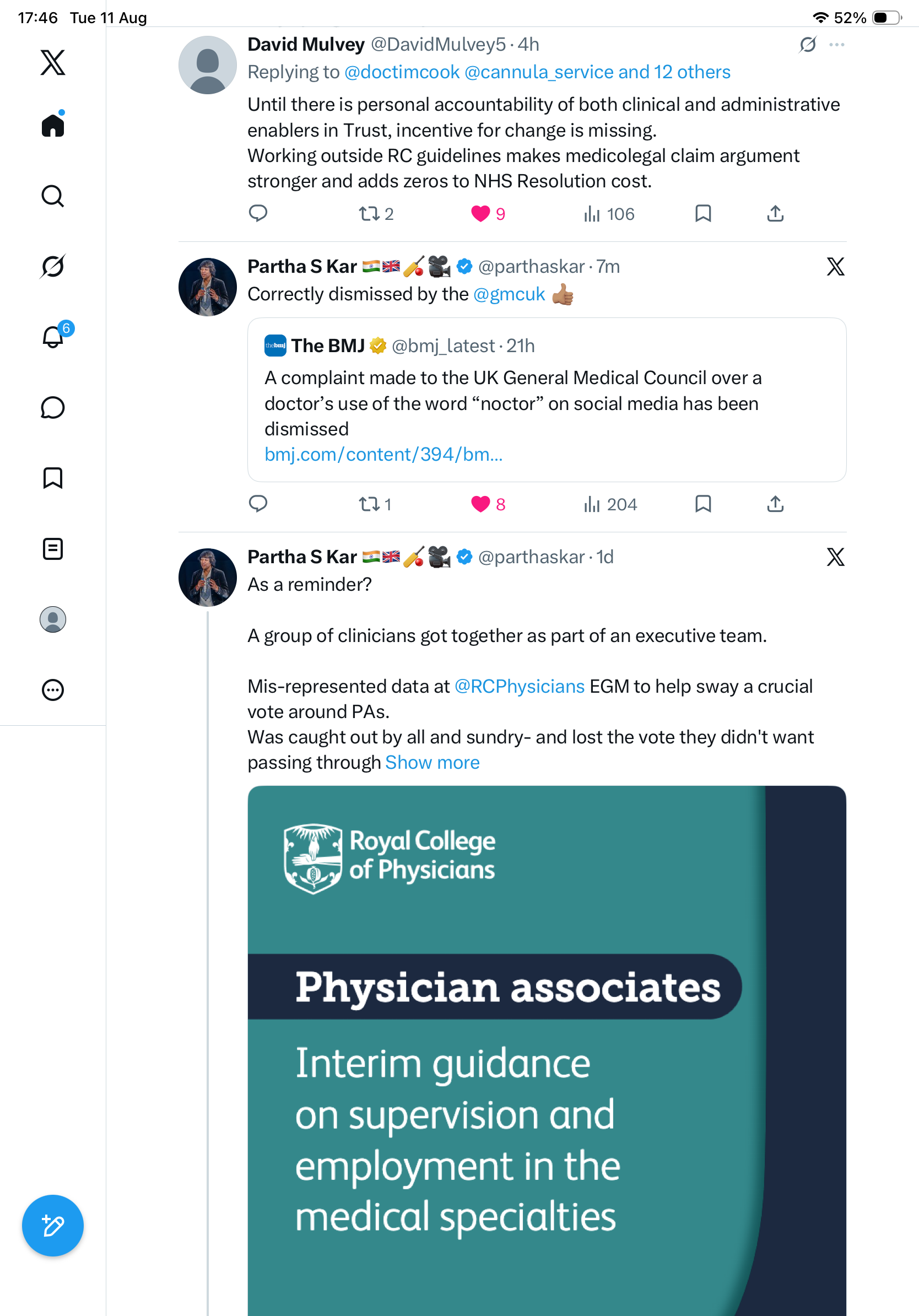Open Messages chat bubble in sidebar
The height and width of the screenshot is (1316, 919).
coord(53,407)
